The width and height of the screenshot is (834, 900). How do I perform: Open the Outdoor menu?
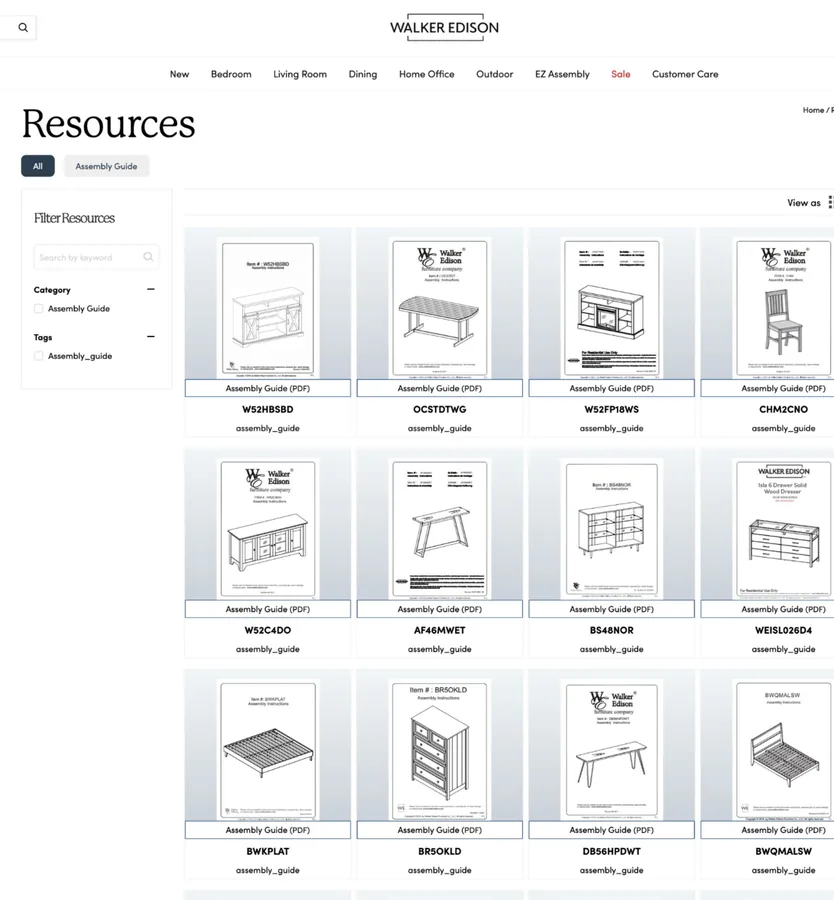pyautogui.click(x=494, y=74)
